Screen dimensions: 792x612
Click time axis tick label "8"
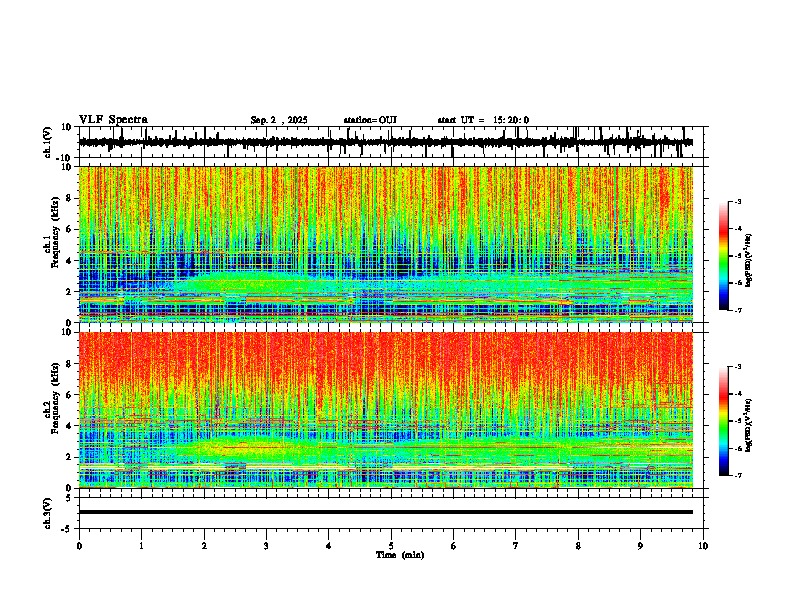click(578, 546)
